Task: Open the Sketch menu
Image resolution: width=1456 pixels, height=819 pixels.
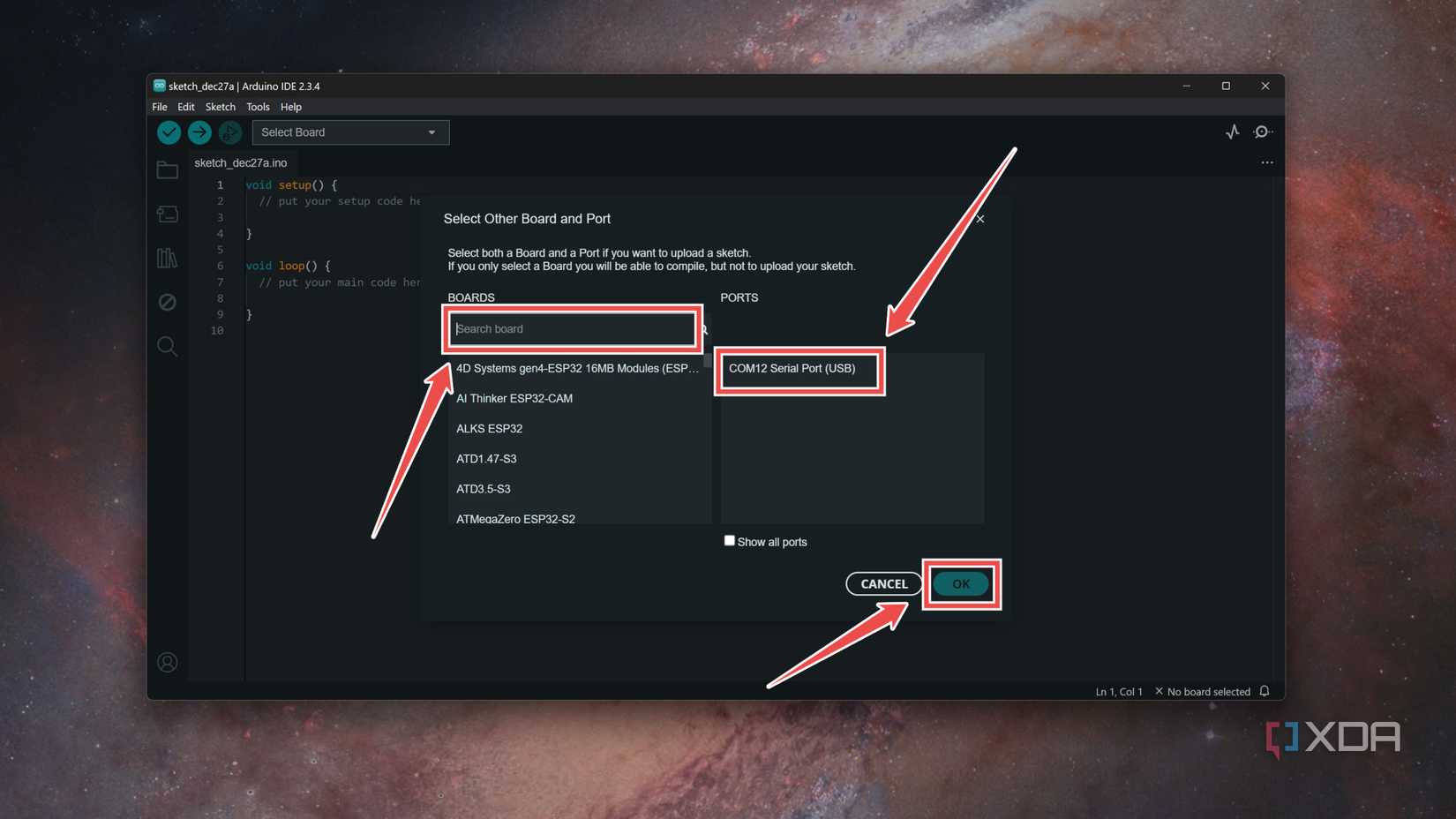Action: pos(221,107)
